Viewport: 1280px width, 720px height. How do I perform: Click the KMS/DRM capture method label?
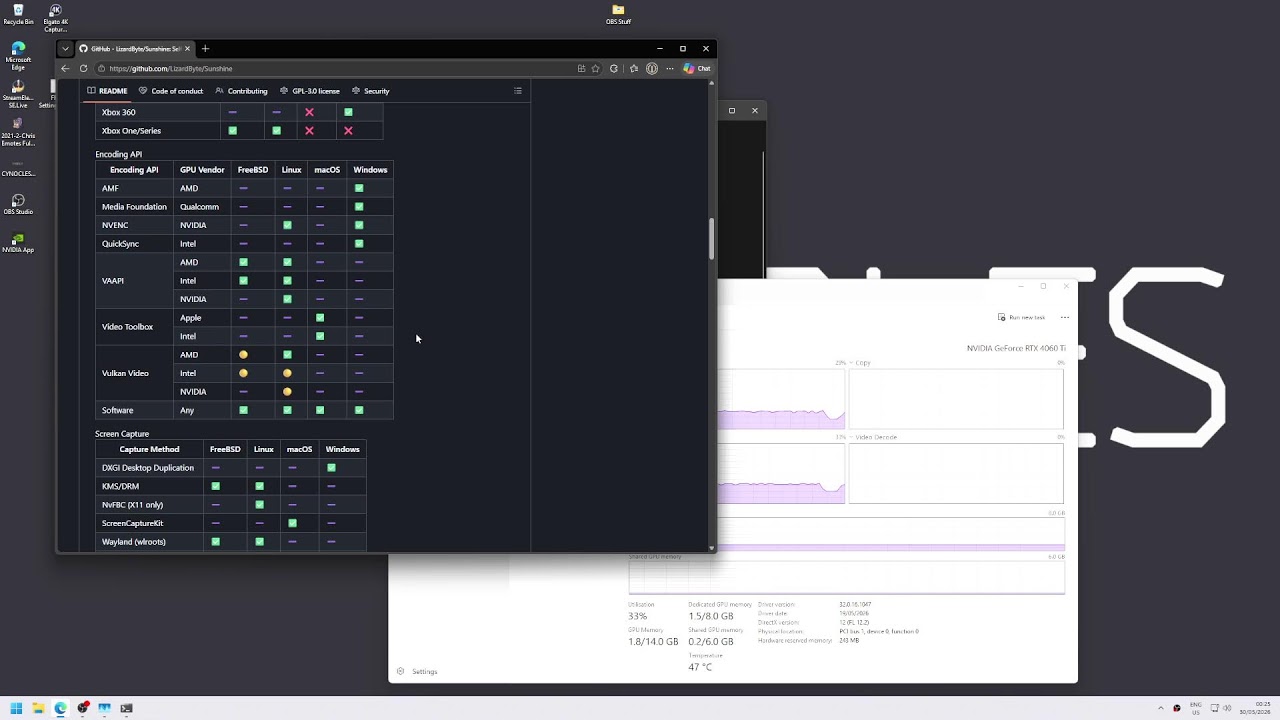click(120, 486)
